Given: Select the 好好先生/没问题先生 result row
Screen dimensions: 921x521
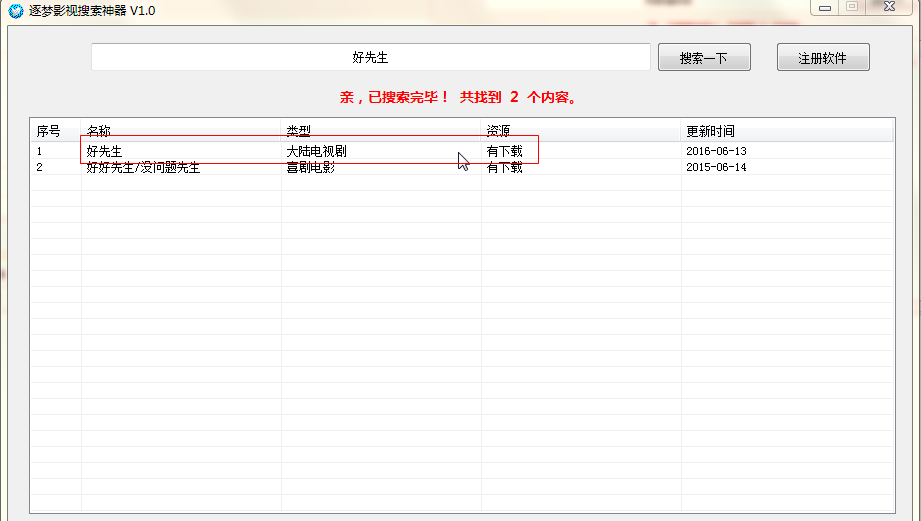Looking at the screenshot, I should (143, 168).
